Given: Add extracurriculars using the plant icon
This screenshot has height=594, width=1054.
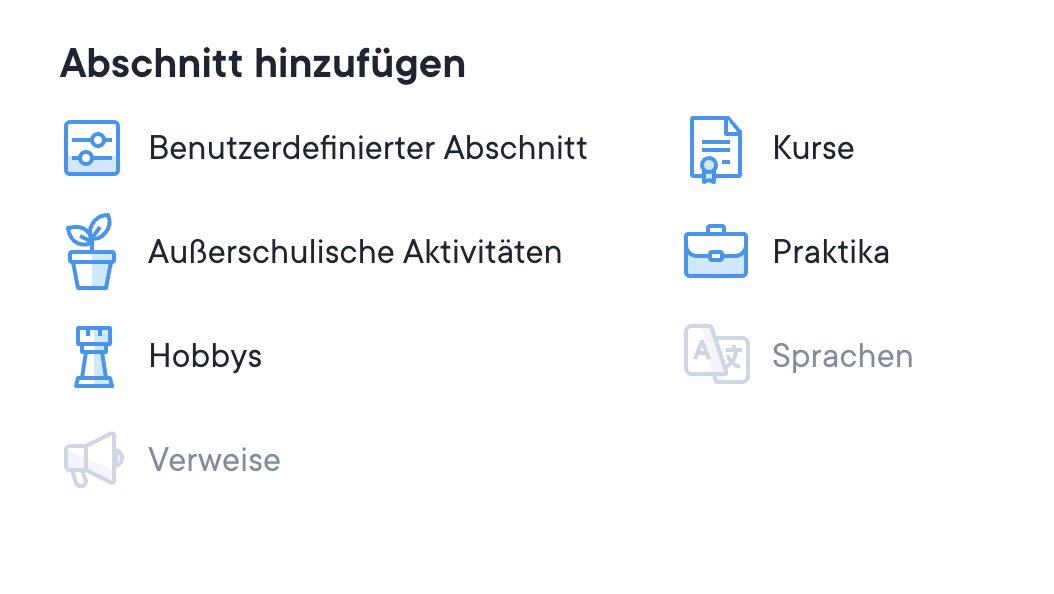Looking at the screenshot, I should click(x=91, y=252).
